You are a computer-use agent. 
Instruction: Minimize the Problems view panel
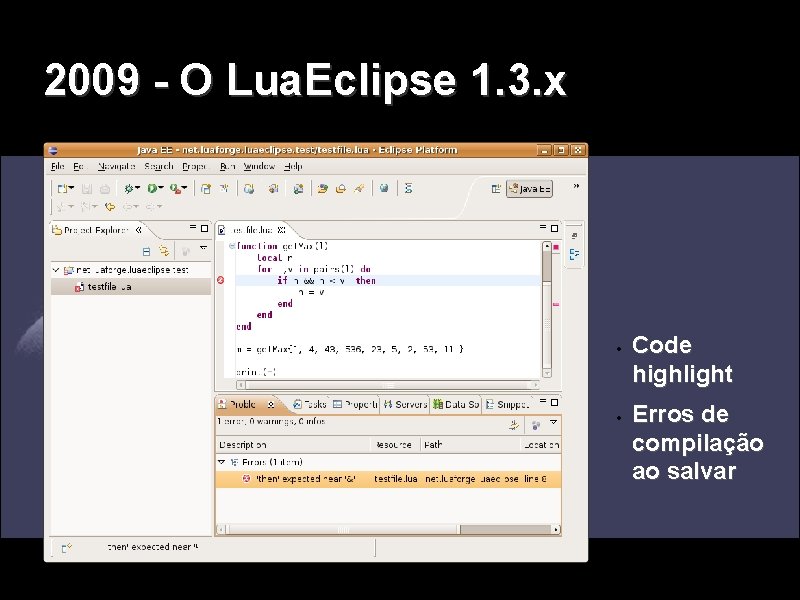pyautogui.click(x=541, y=399)
